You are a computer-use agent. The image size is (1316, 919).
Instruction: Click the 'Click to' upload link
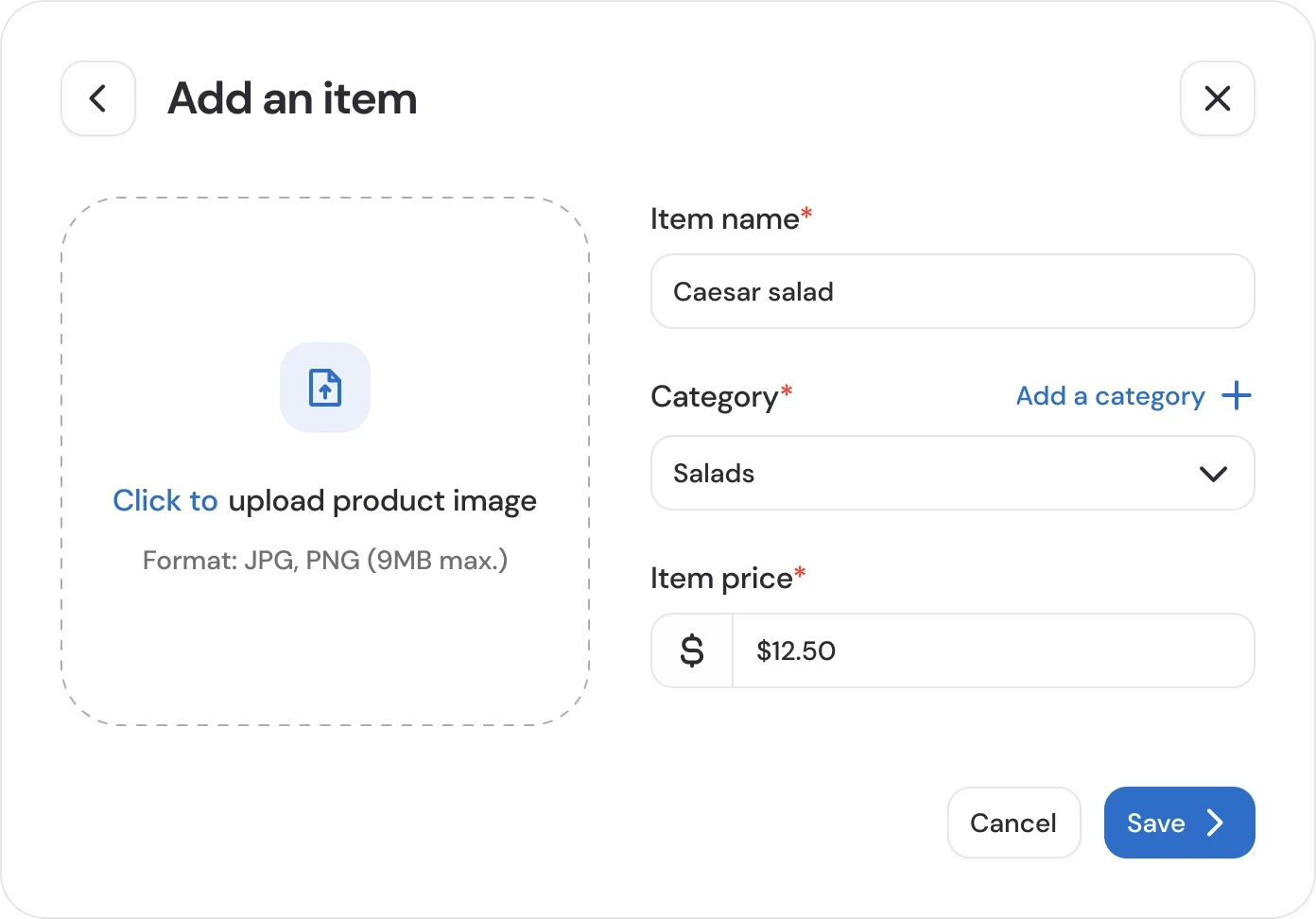point(164,500)
